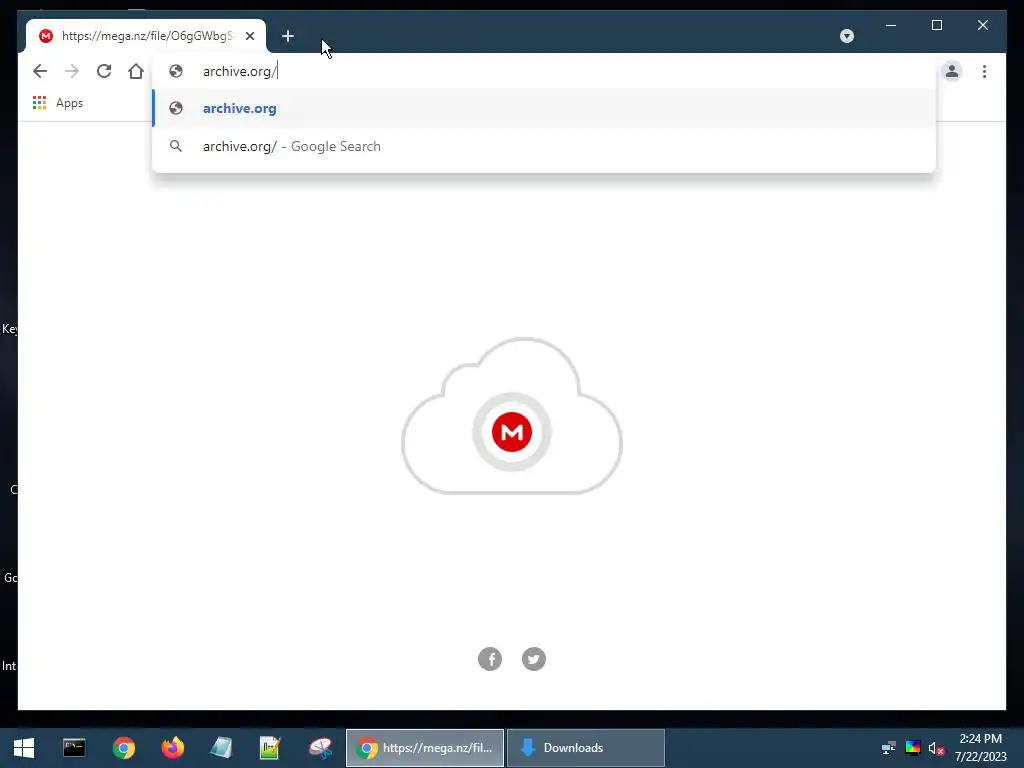Minimize the Chrome window
This screenshot has height=768, width=1024.
point(891,25)
